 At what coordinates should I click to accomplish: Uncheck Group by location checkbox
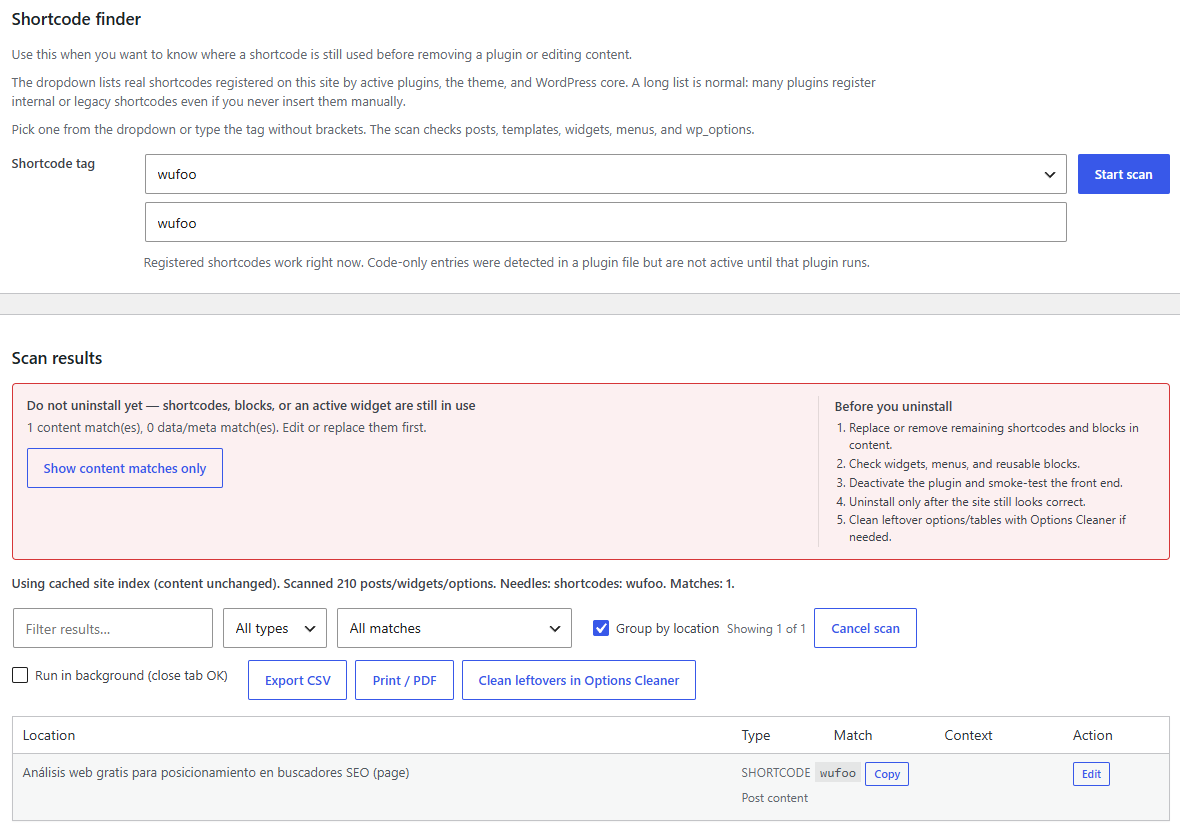(x=601, y=628)
